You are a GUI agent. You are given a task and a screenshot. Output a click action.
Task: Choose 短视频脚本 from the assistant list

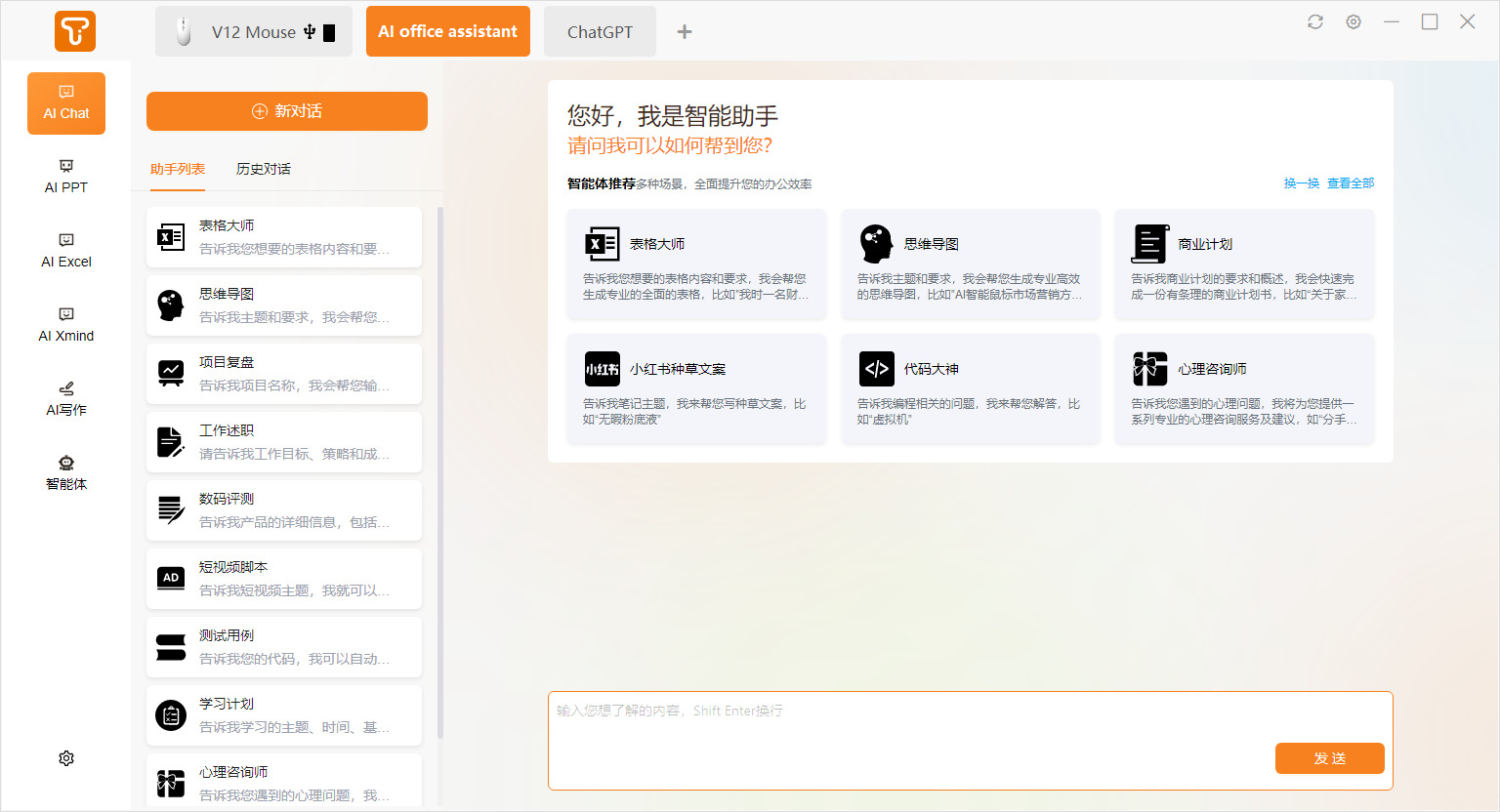point(284,579)
